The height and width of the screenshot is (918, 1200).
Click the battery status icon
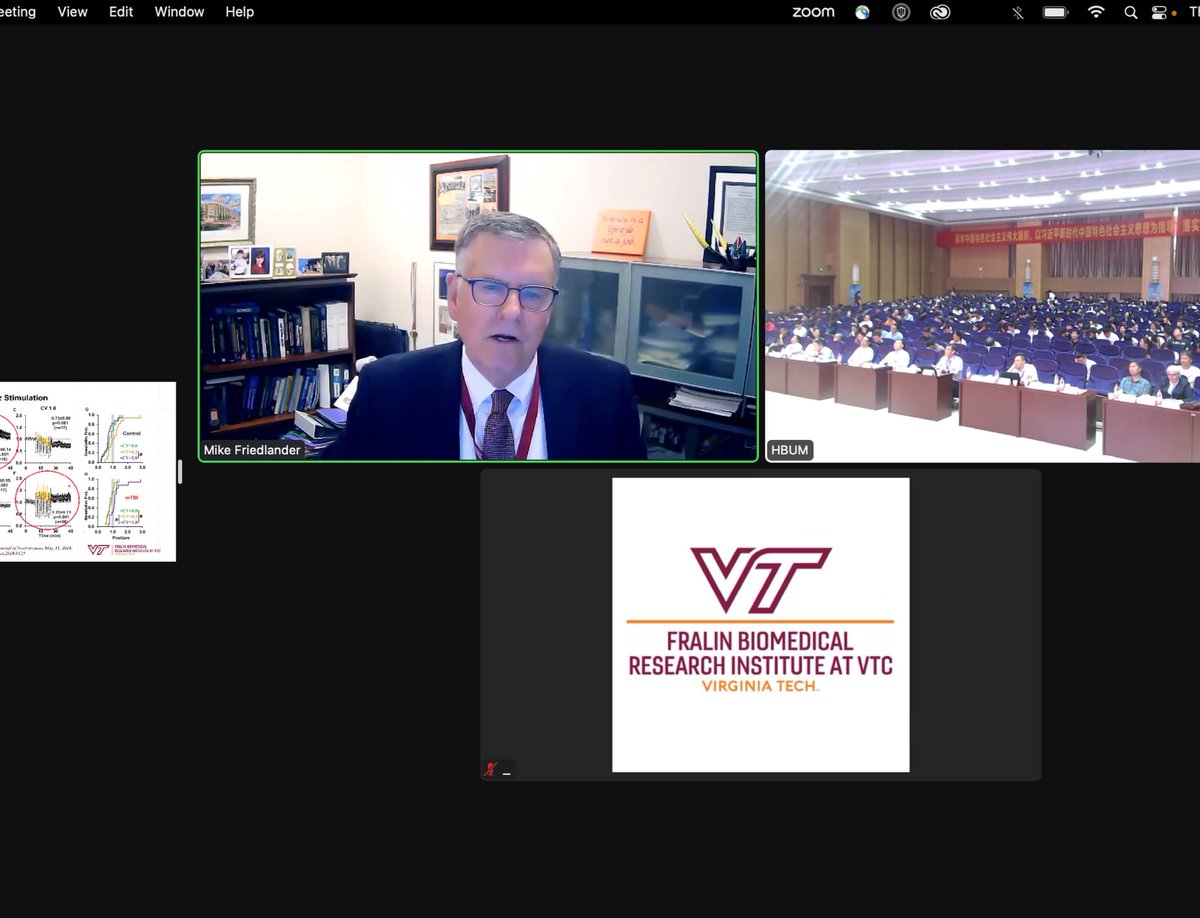1056,12
